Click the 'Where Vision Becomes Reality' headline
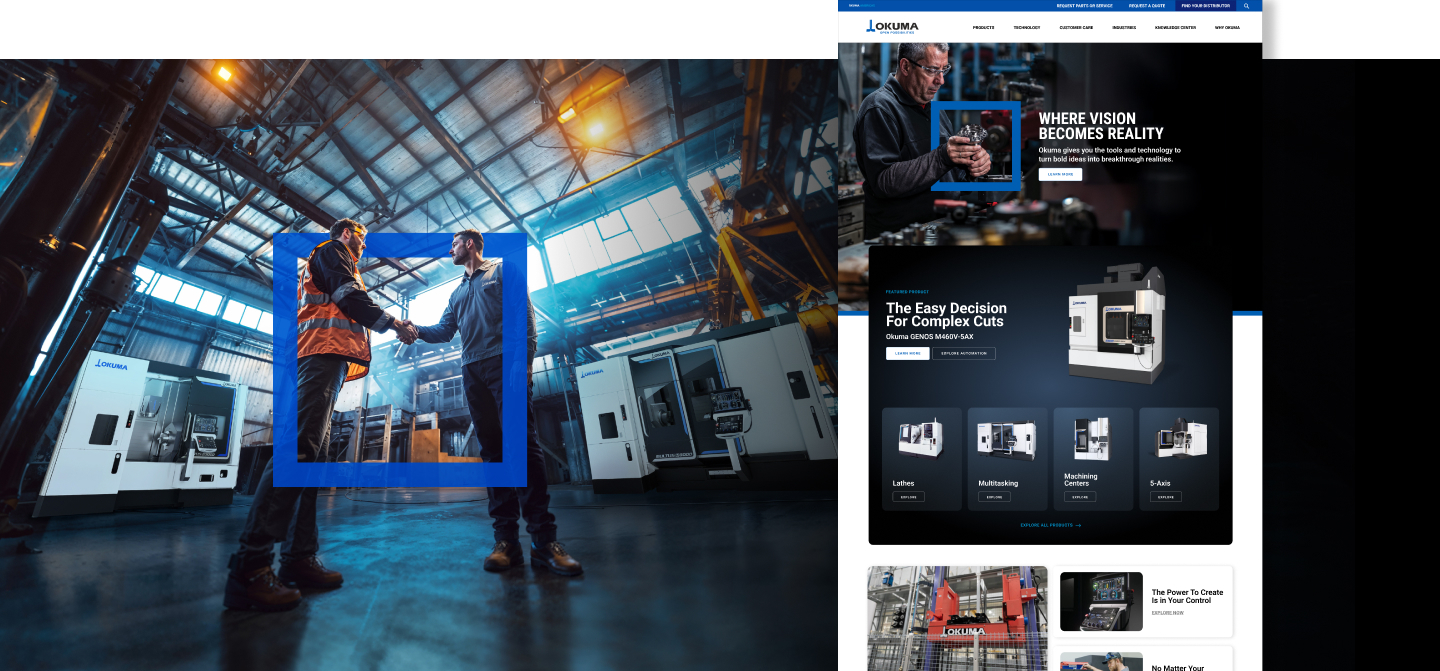This screenshot has height=671, width=1440. point(1101,126)
